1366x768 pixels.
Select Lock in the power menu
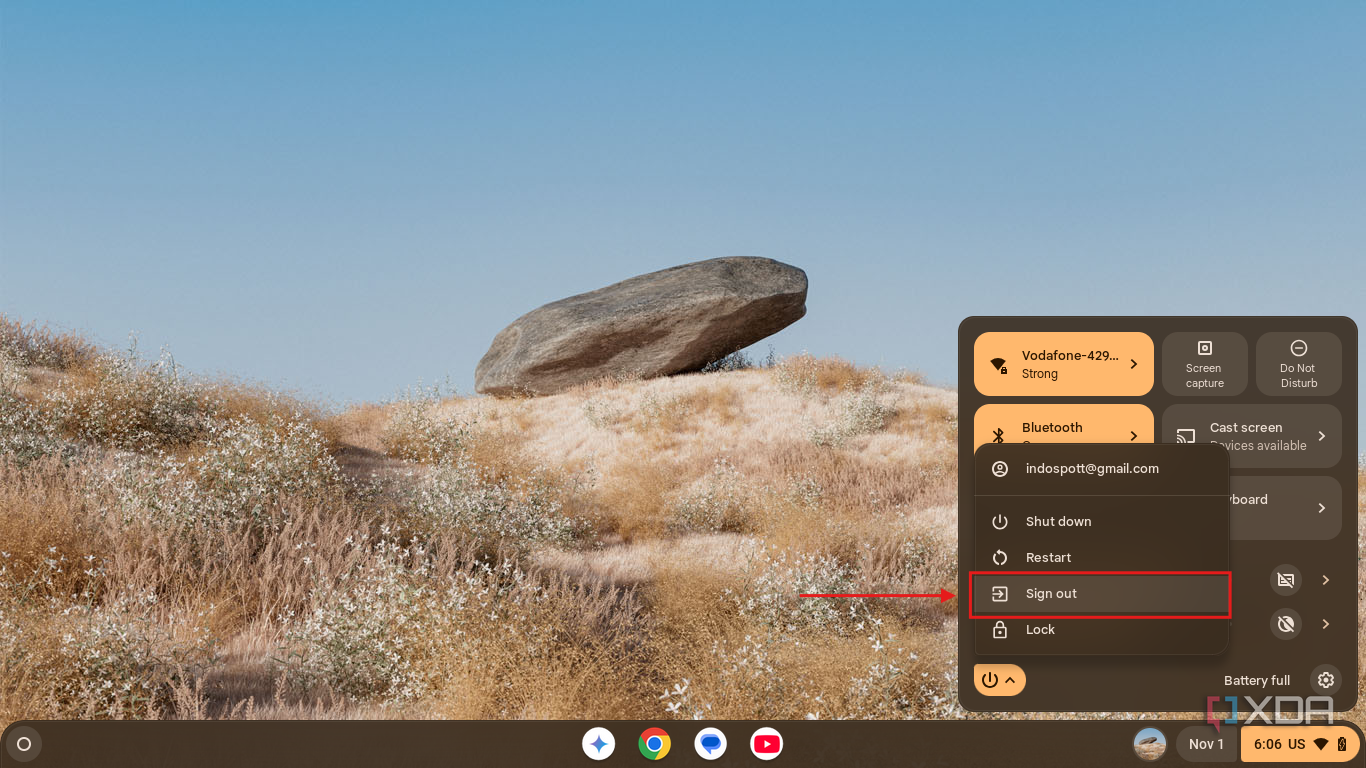(x=1100, y=630)
